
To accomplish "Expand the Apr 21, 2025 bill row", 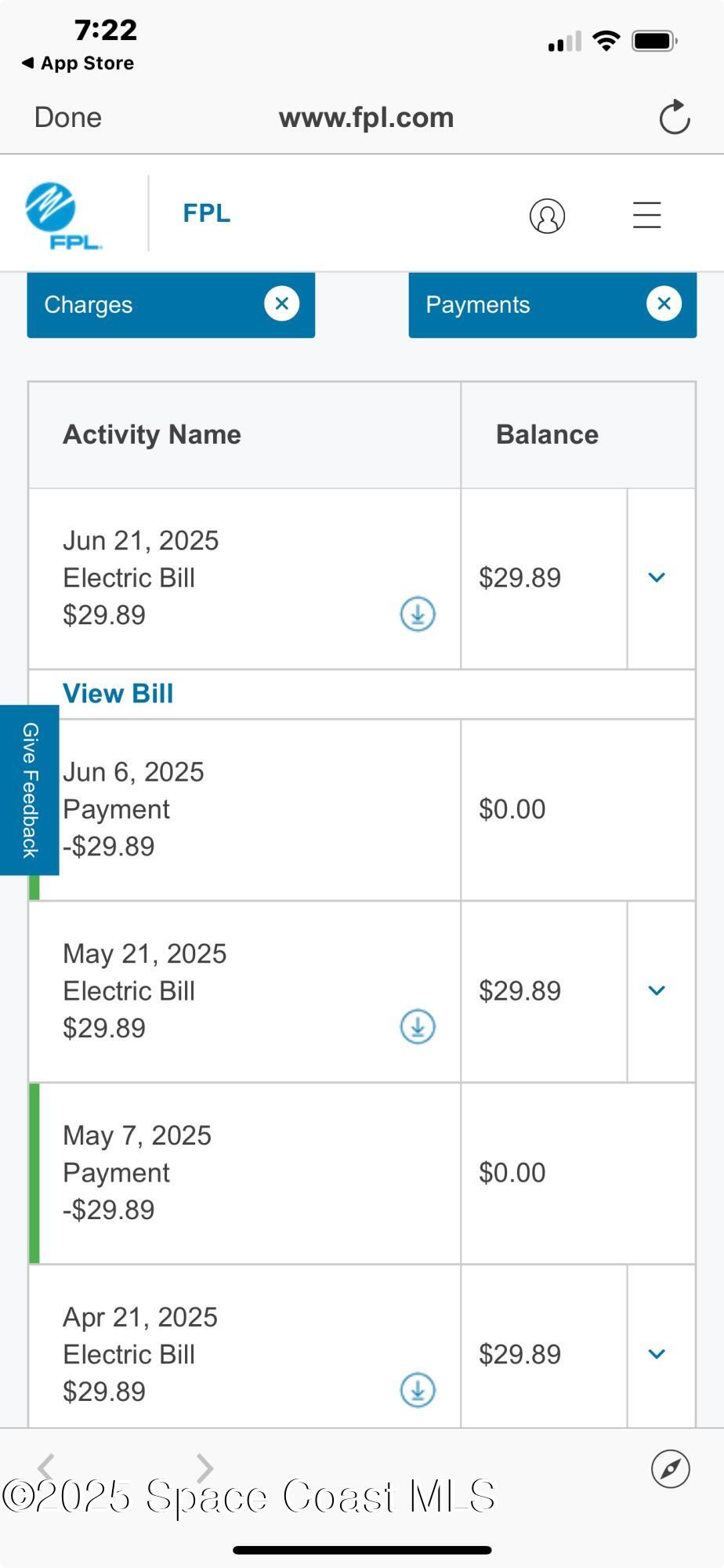I will (657, 1354).
